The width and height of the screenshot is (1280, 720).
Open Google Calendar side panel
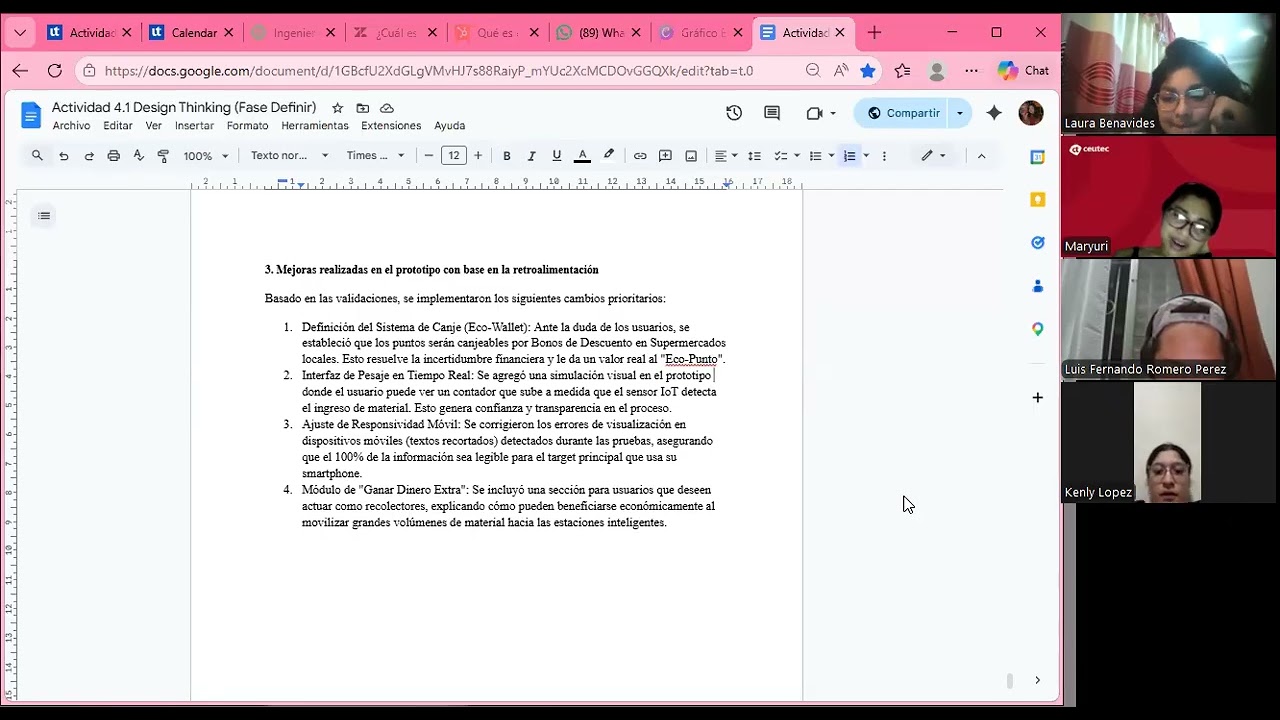pos(1038,157)
